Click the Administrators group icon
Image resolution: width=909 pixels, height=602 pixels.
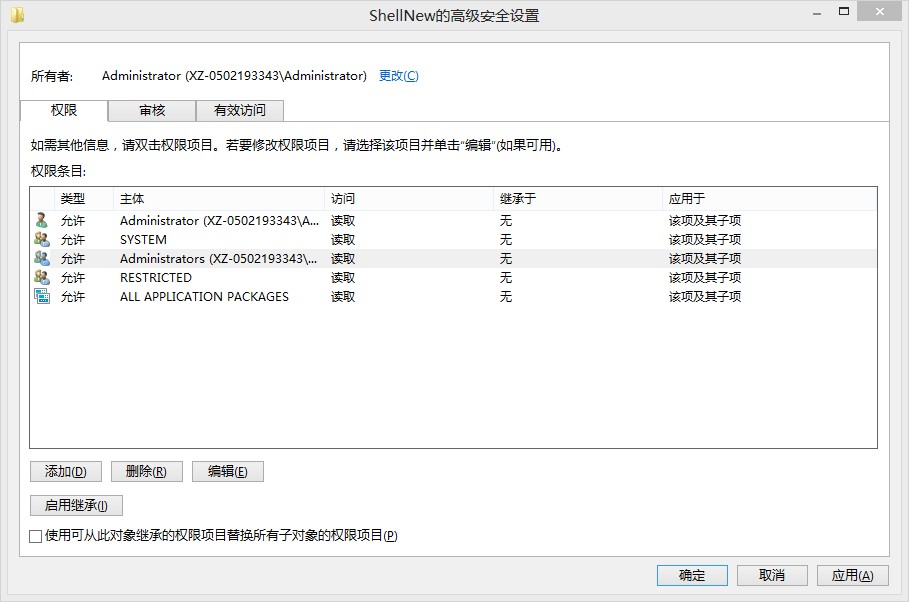[41, 259]
